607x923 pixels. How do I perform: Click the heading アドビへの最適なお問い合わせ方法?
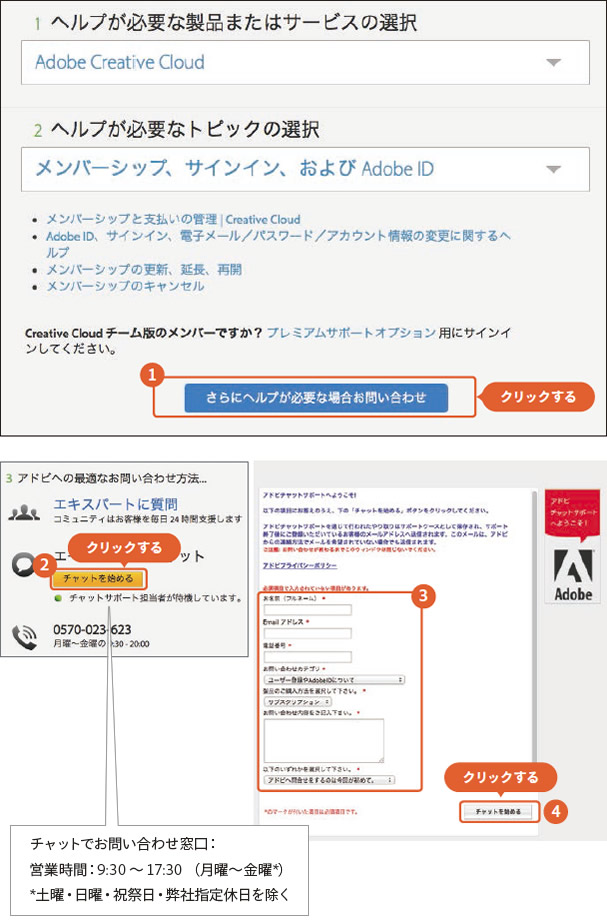coord(112,478)
